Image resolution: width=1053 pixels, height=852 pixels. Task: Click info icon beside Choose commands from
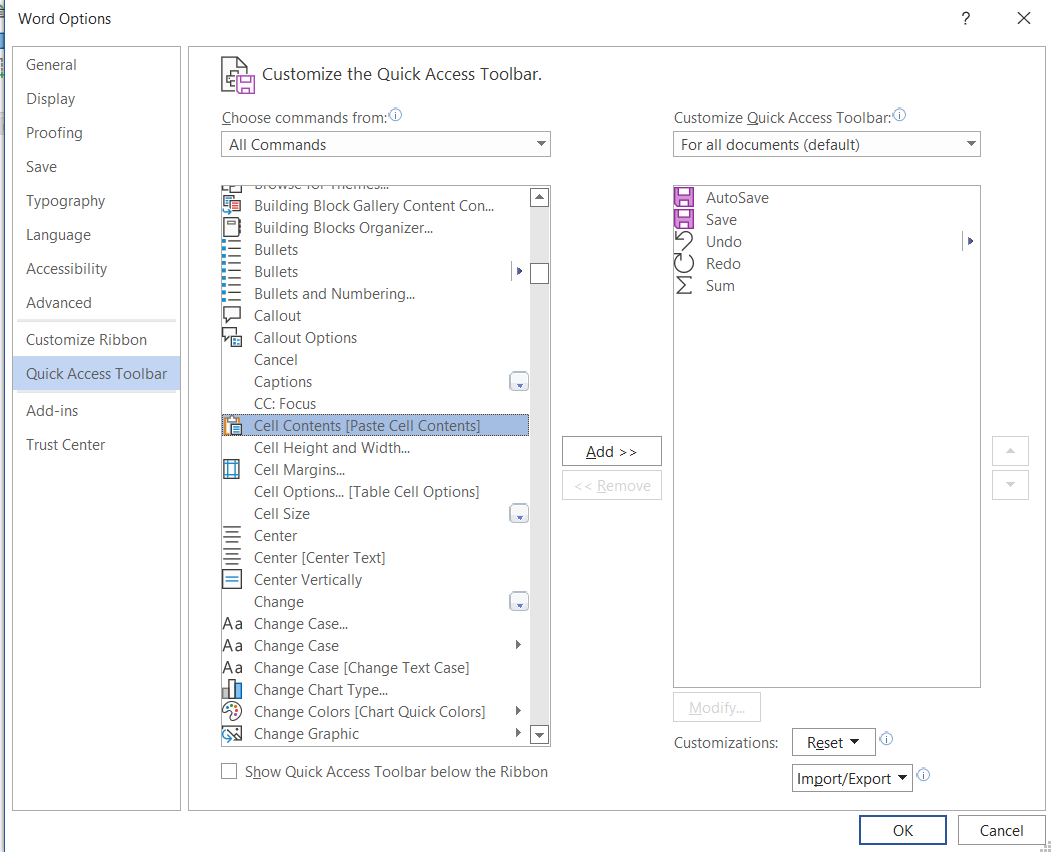pos(396,115)
